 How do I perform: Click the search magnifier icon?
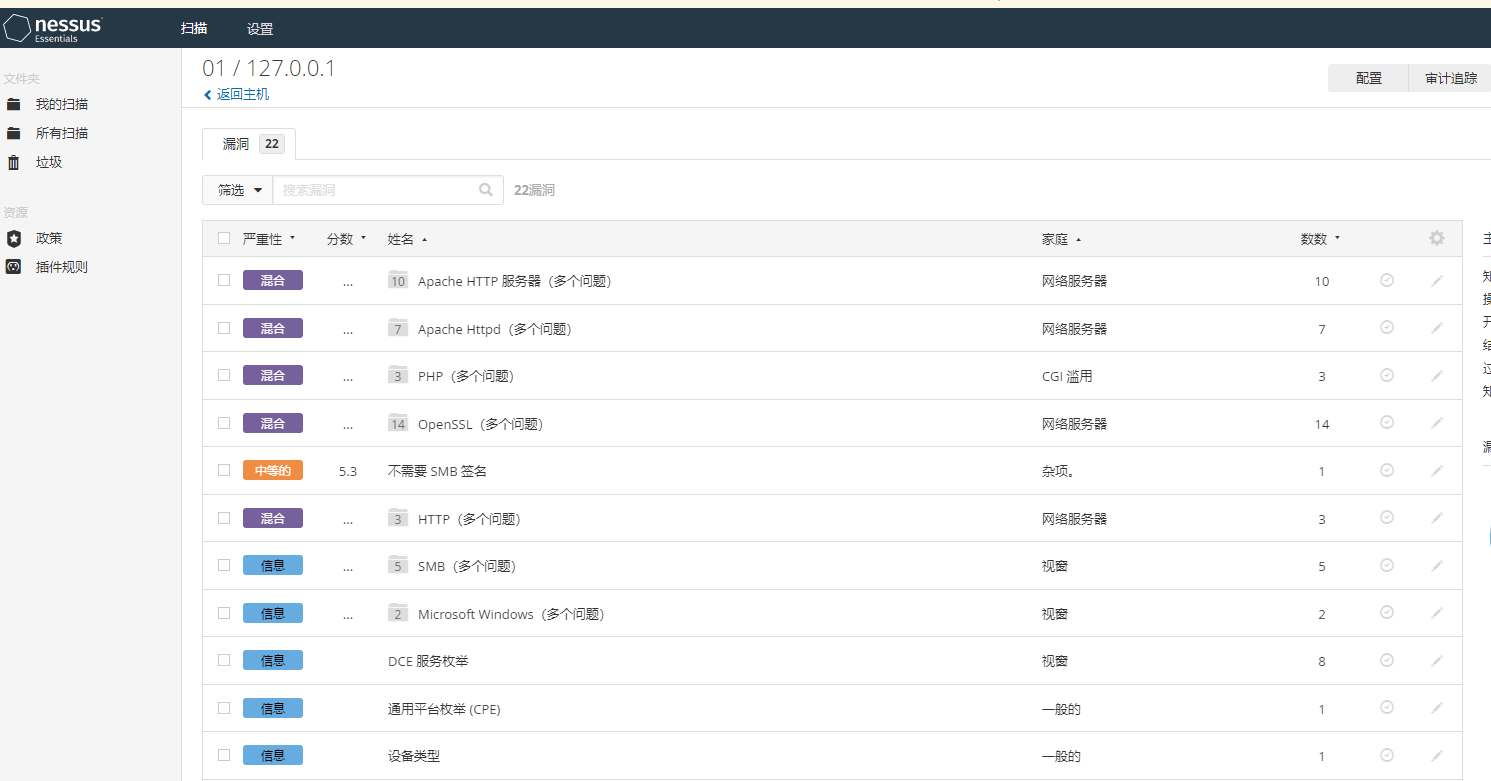[486, 189]
